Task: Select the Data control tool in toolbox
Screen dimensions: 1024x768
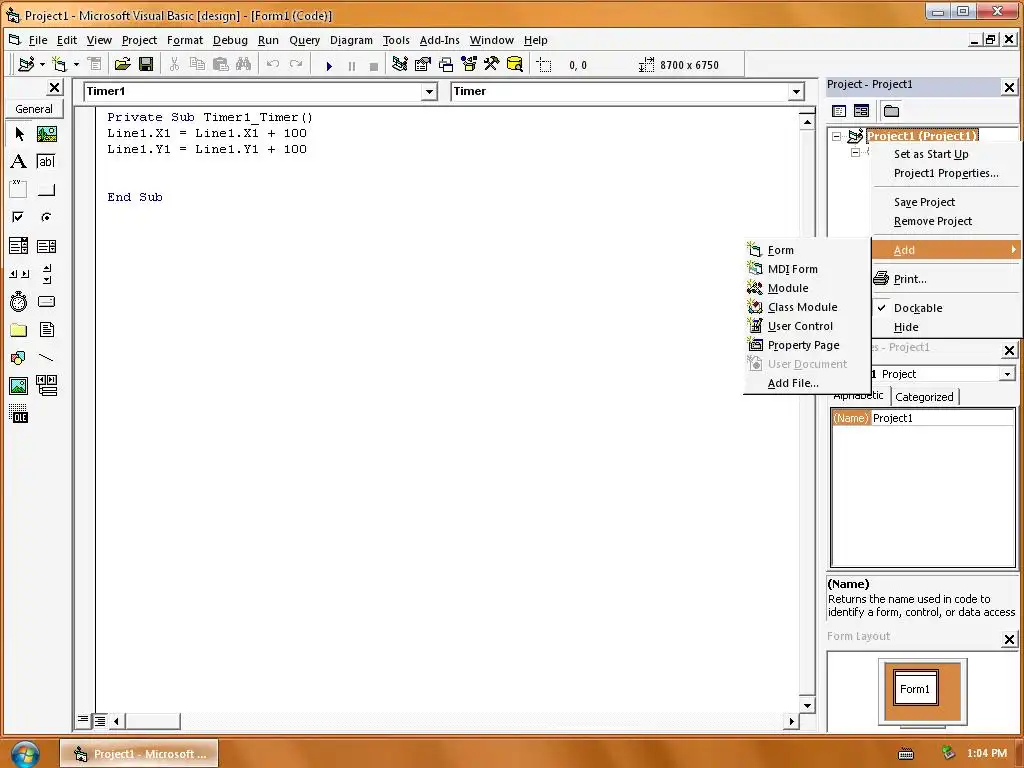Action: (46, 386)
